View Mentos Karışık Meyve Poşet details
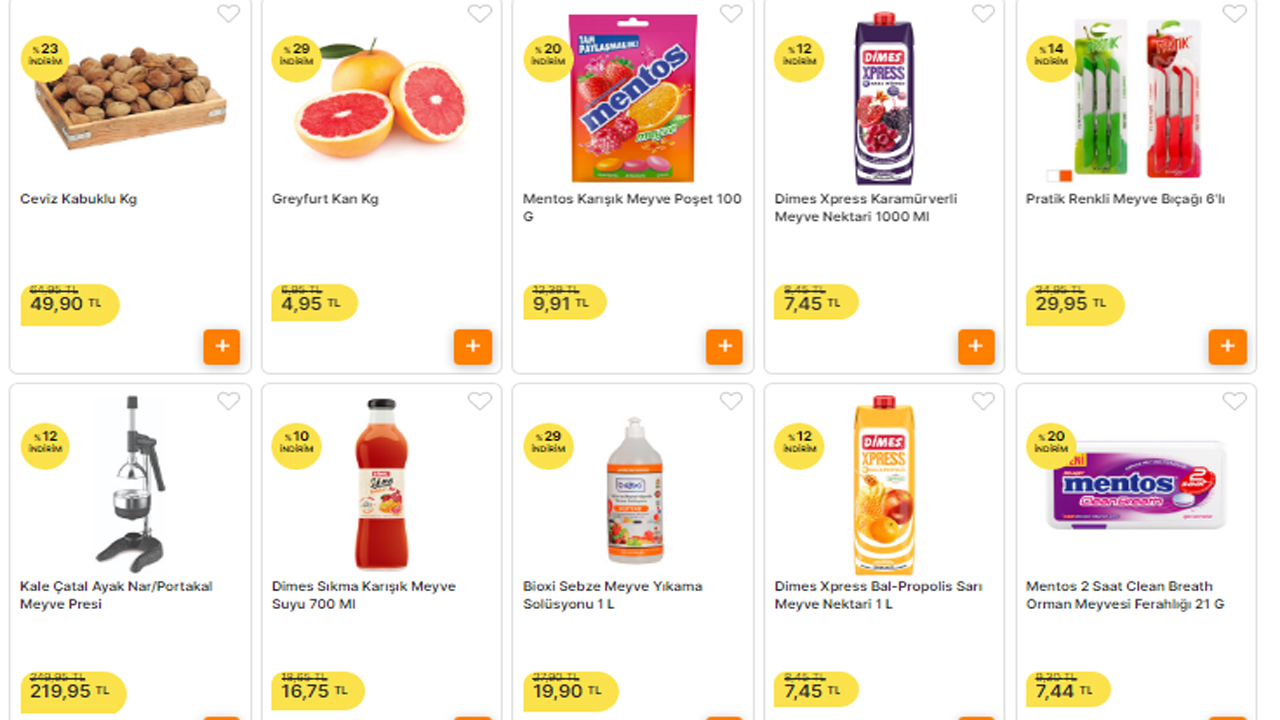1280x720 pixels. pos(630,207)
